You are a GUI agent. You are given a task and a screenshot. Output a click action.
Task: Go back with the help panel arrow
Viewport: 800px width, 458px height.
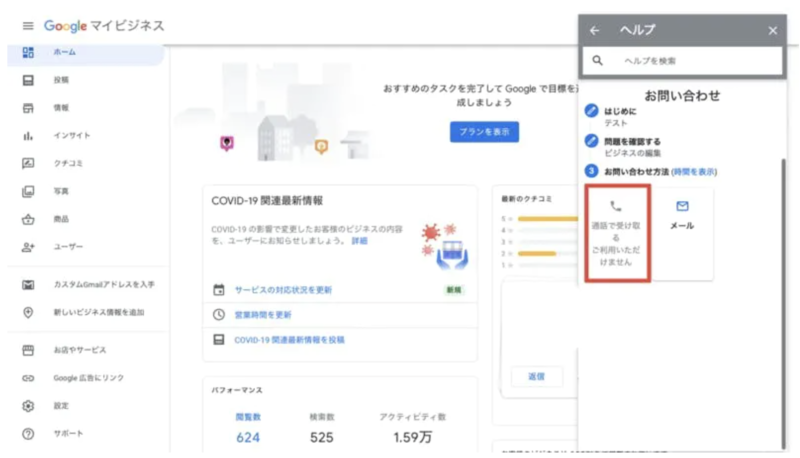(x=594, y=31)
